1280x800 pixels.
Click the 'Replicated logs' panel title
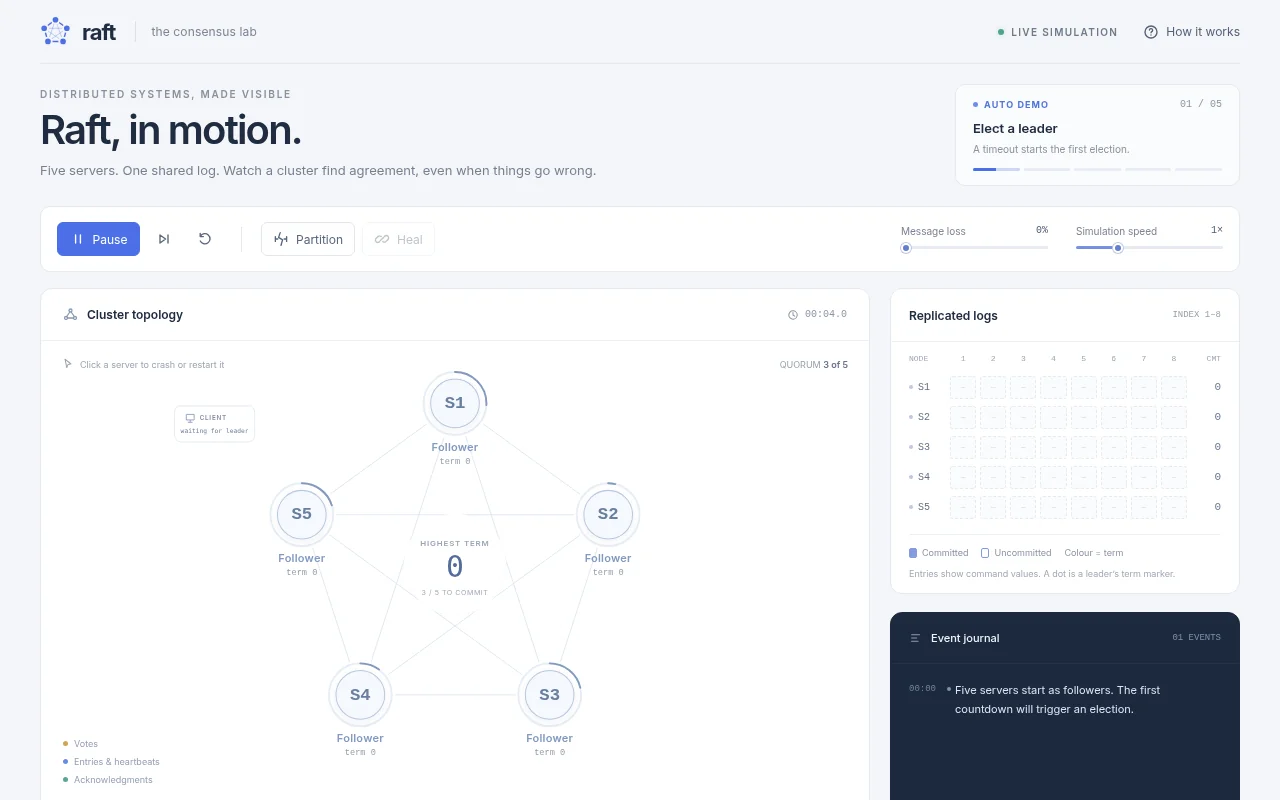953,315
